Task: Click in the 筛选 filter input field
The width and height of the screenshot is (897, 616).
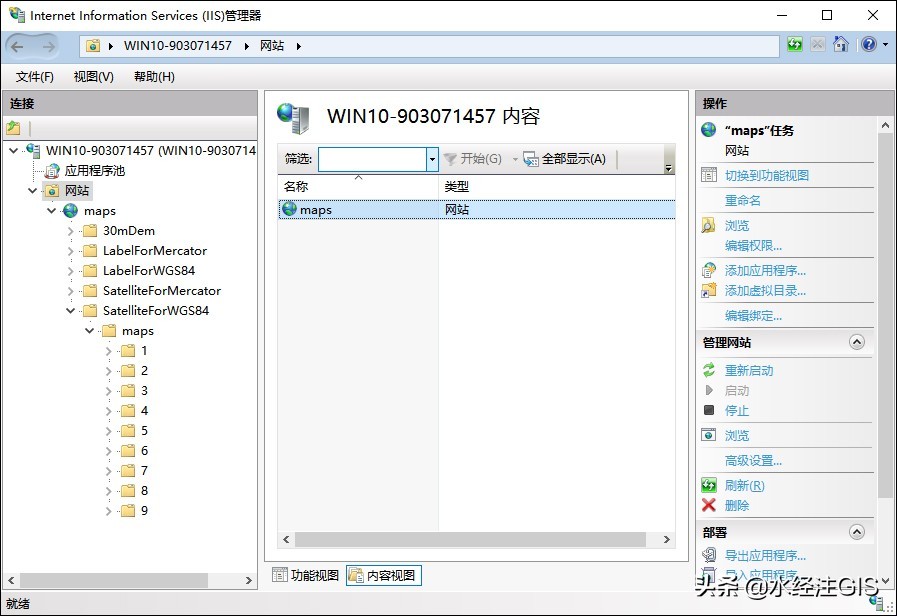Action: pos(372,159)
